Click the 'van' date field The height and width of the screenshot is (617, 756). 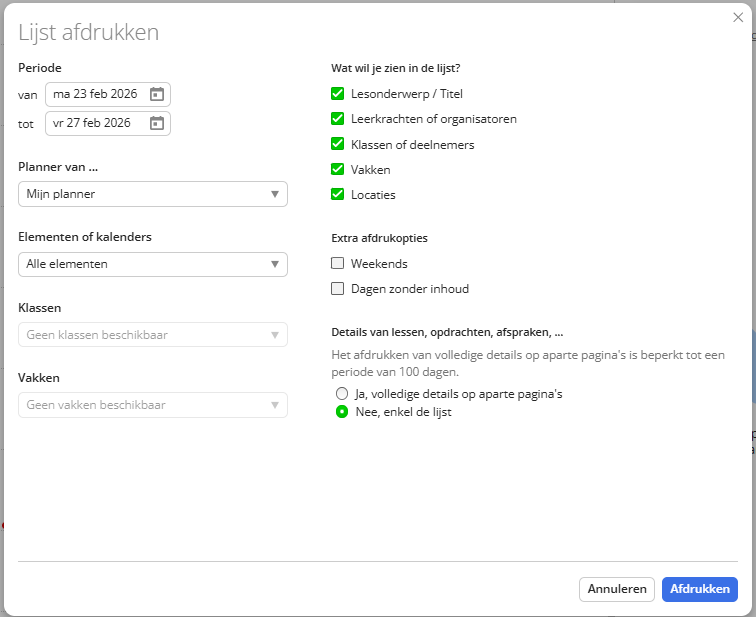(x=96, y=95)
